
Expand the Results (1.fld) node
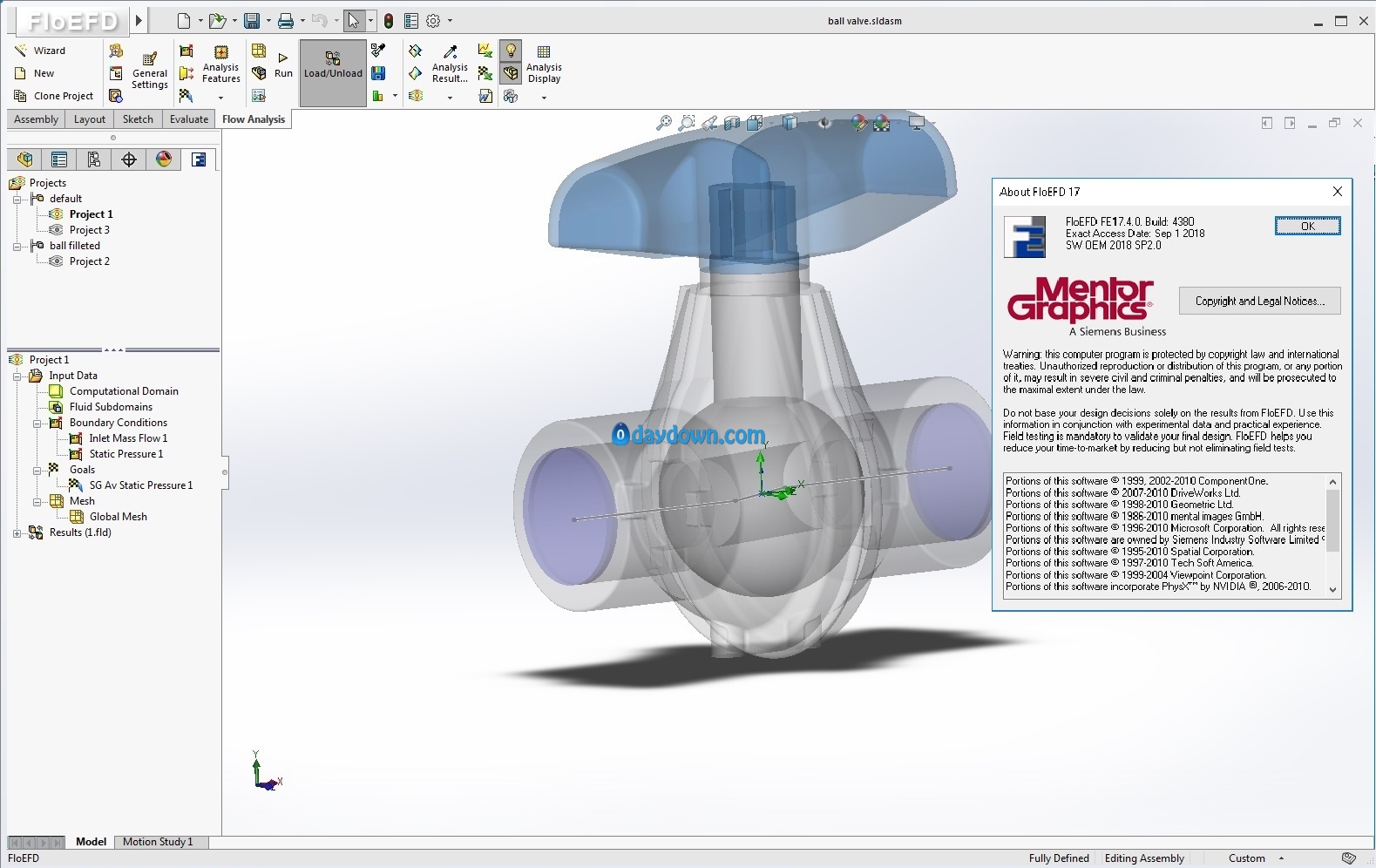click(17, 533)
